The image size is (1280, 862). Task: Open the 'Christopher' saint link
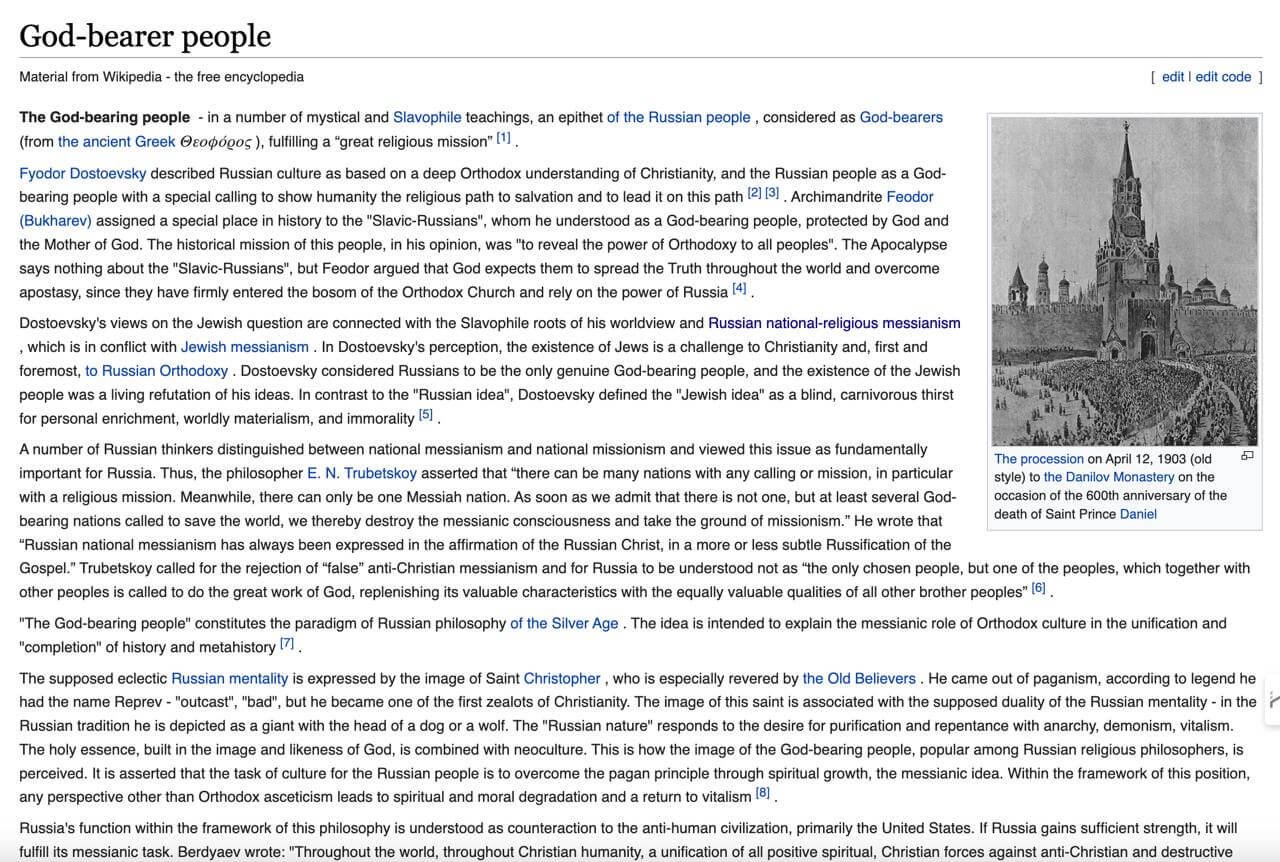pos(562,678)
